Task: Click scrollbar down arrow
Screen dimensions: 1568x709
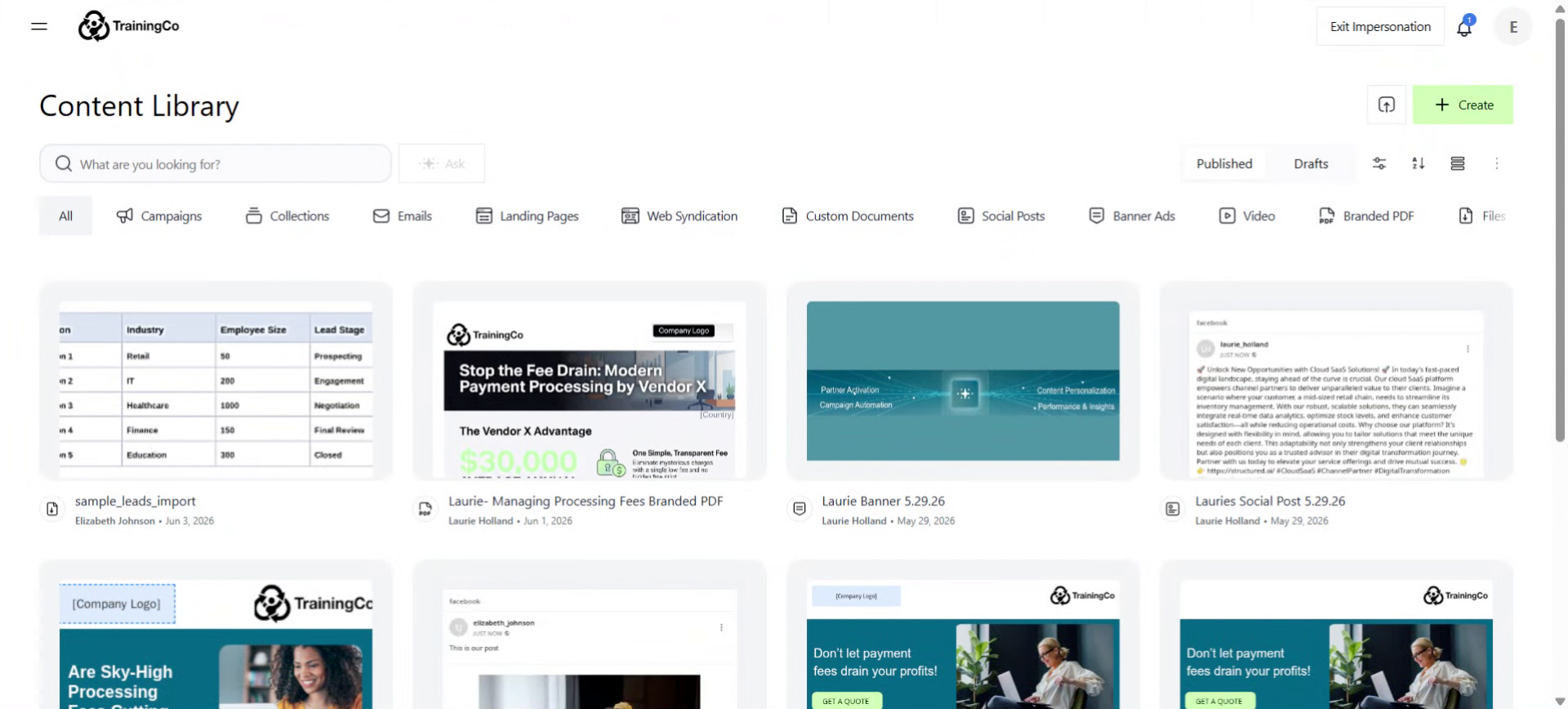Action: (1560, 702)
